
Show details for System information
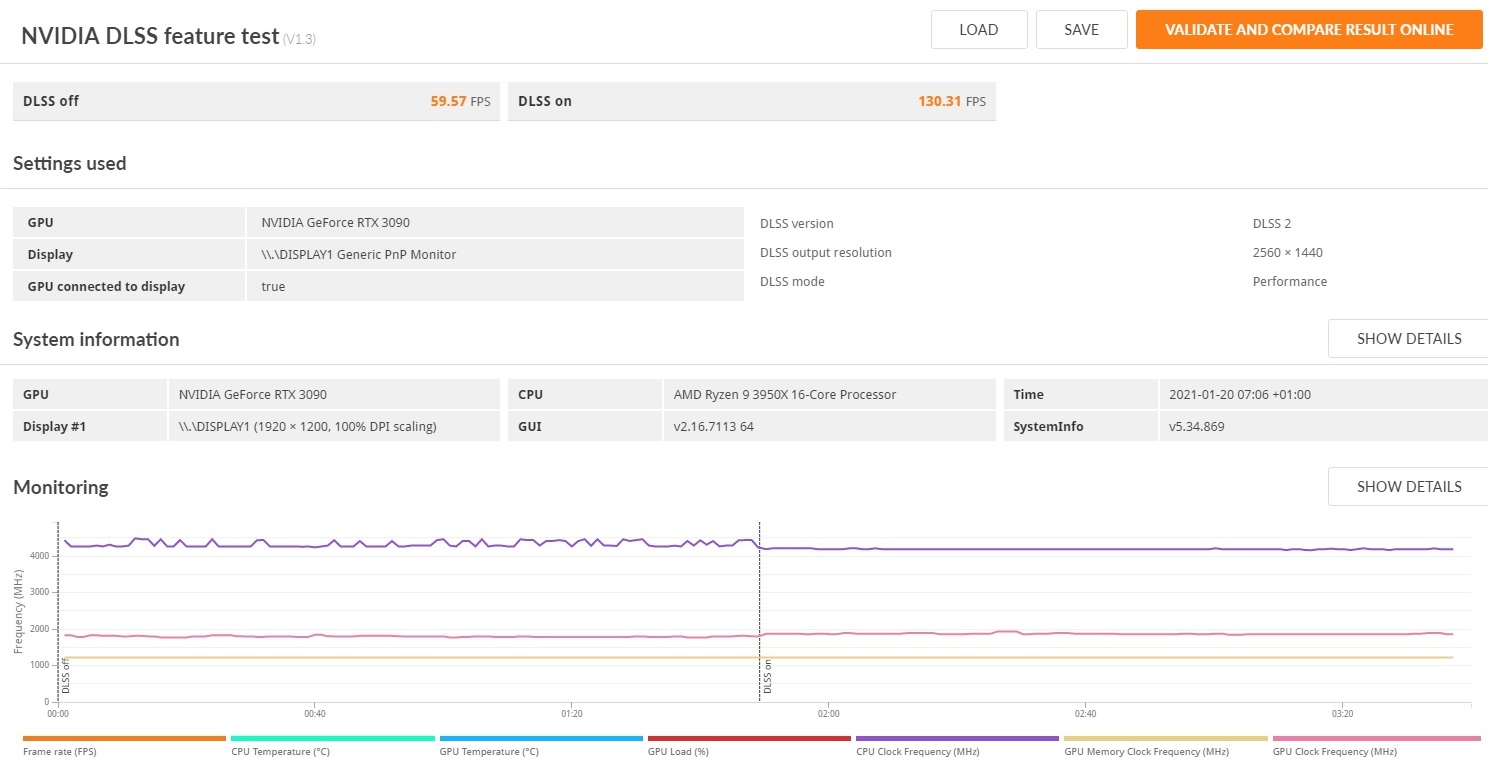1408,338
